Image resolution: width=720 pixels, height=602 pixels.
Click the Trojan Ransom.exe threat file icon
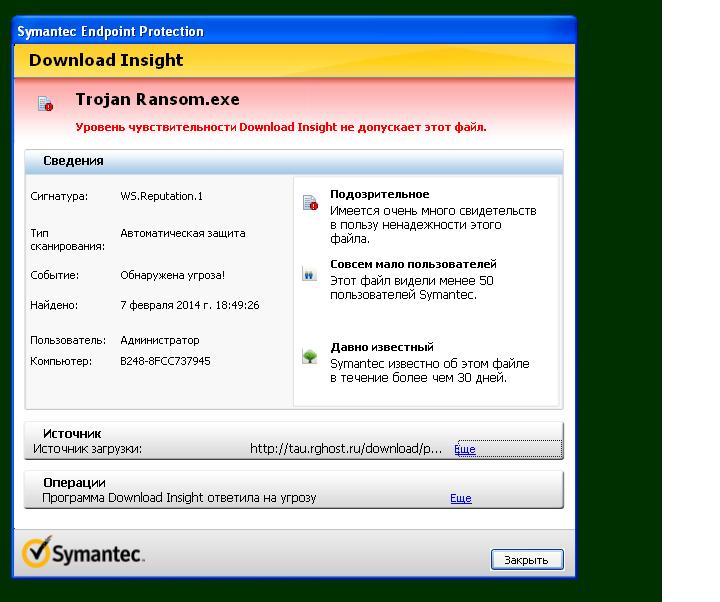coord(45,103)
